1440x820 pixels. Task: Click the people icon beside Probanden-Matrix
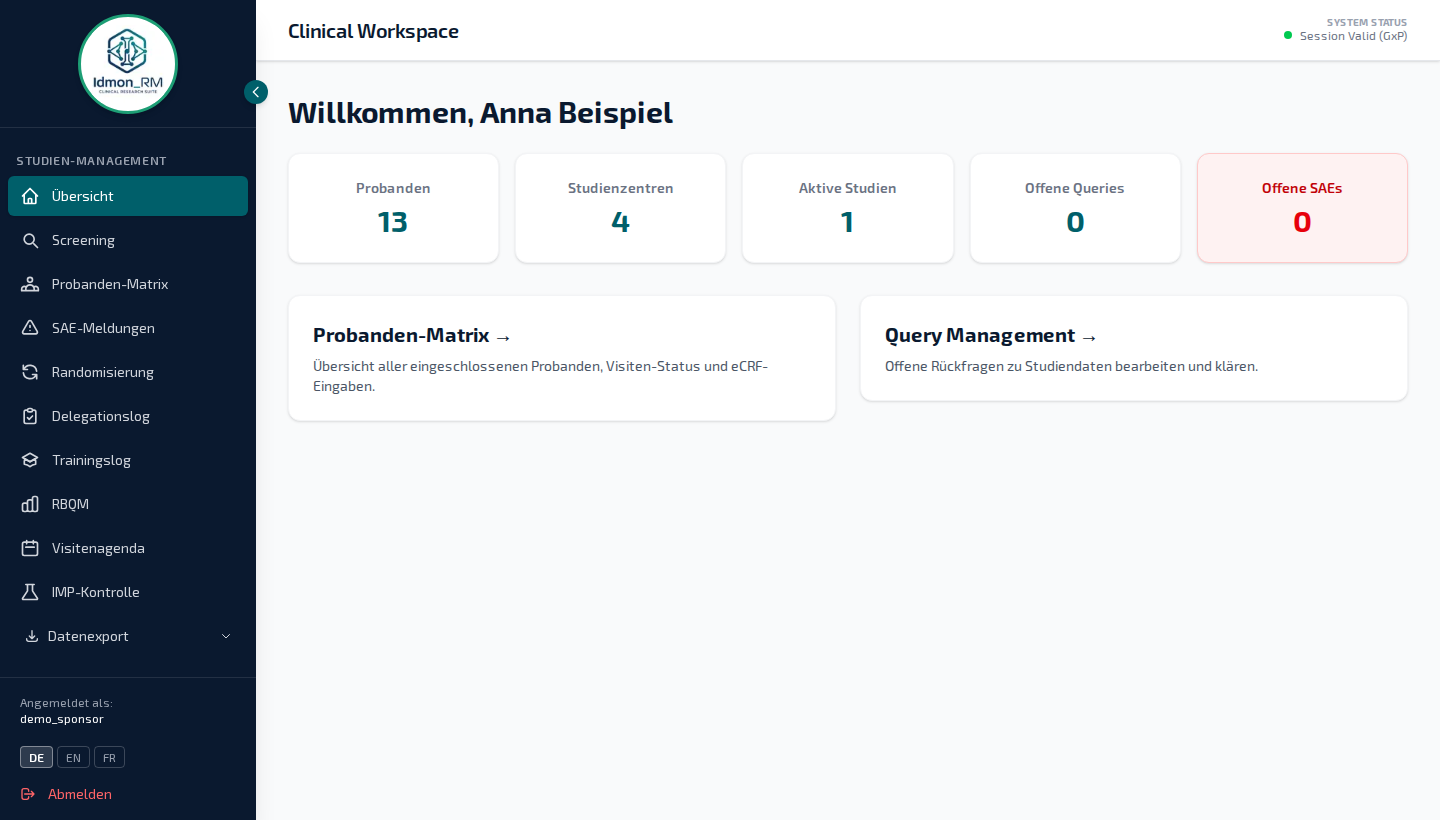click(x=30, y=284)
